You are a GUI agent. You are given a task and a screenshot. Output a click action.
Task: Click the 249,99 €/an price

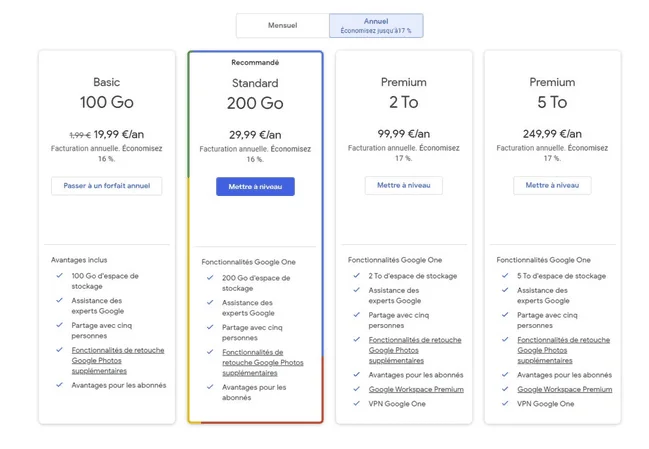coord(552,134)
